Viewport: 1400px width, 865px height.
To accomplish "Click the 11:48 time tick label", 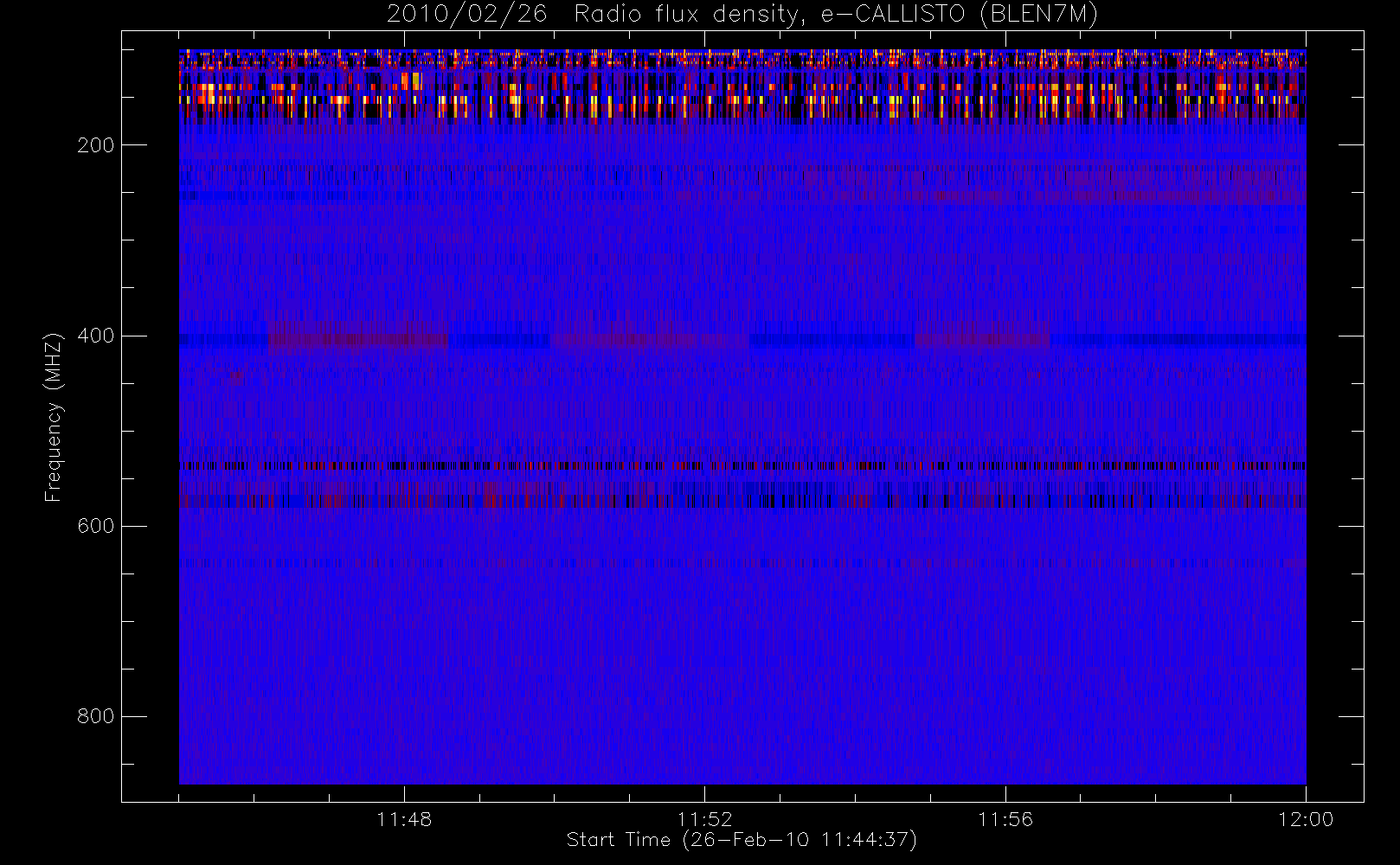I will [x=404, y=819].
